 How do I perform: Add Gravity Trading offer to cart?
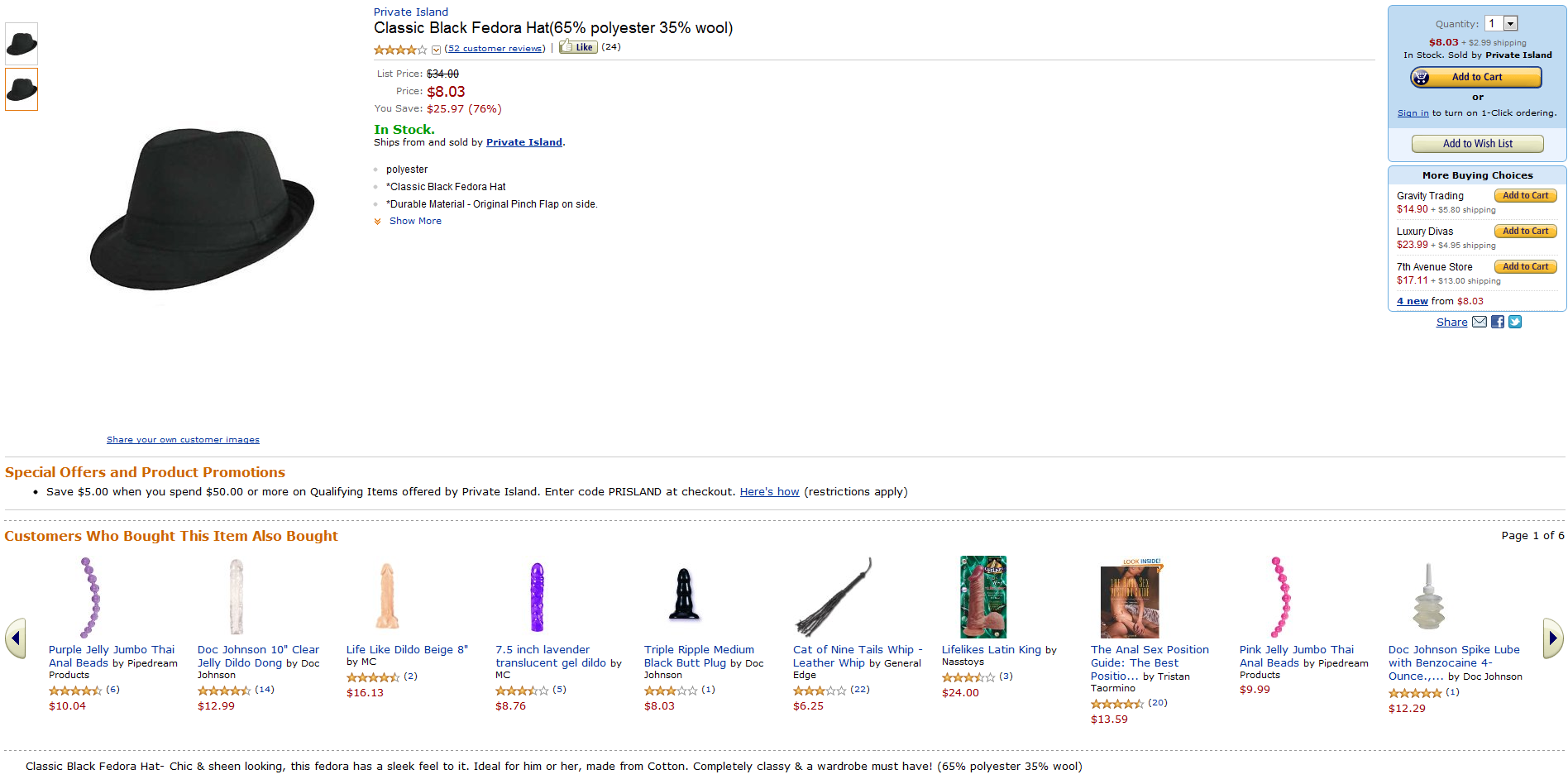click(1525, 196)
